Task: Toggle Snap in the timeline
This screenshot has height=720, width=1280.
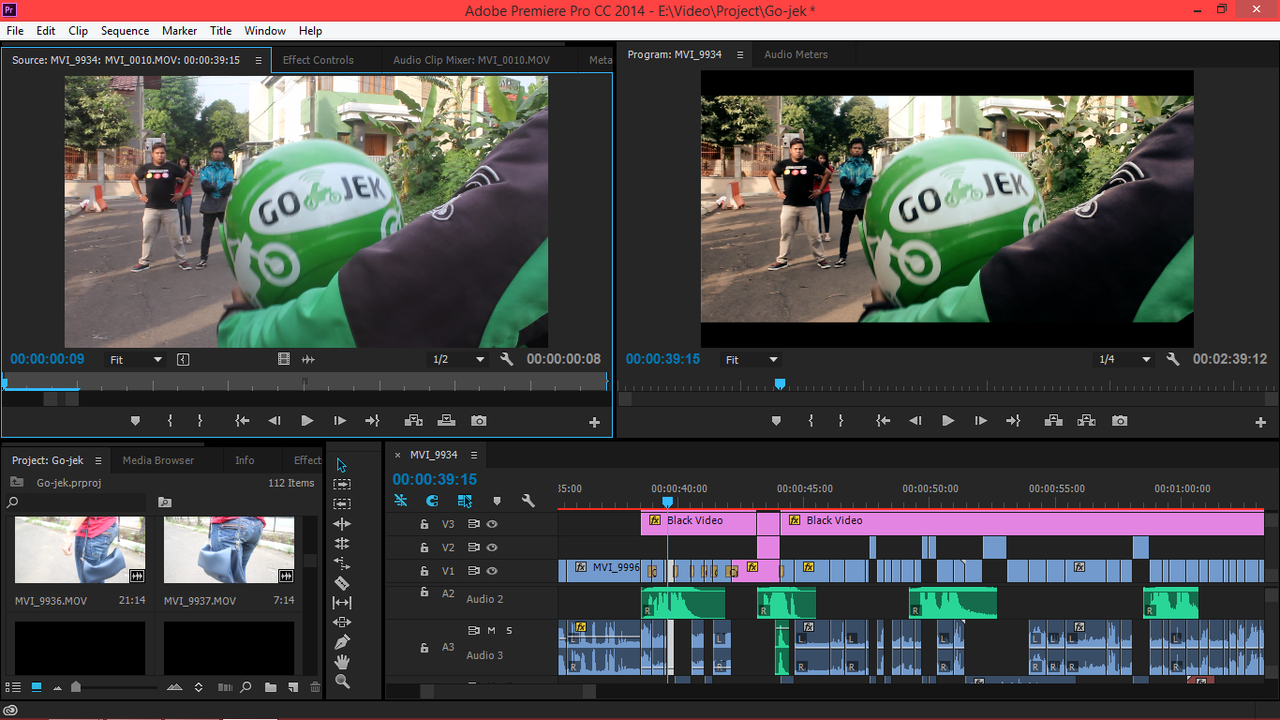Action: point(432,501)
